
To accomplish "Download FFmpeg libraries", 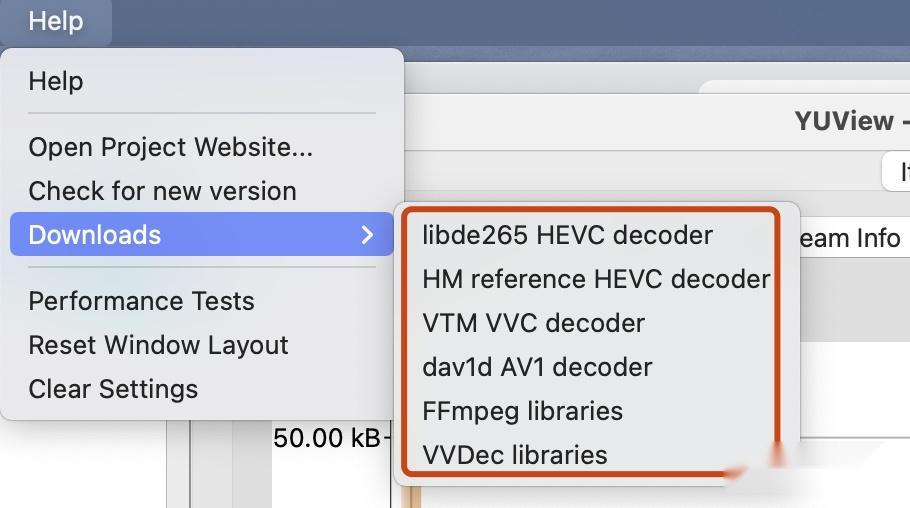I will click(x=522, y=411).
